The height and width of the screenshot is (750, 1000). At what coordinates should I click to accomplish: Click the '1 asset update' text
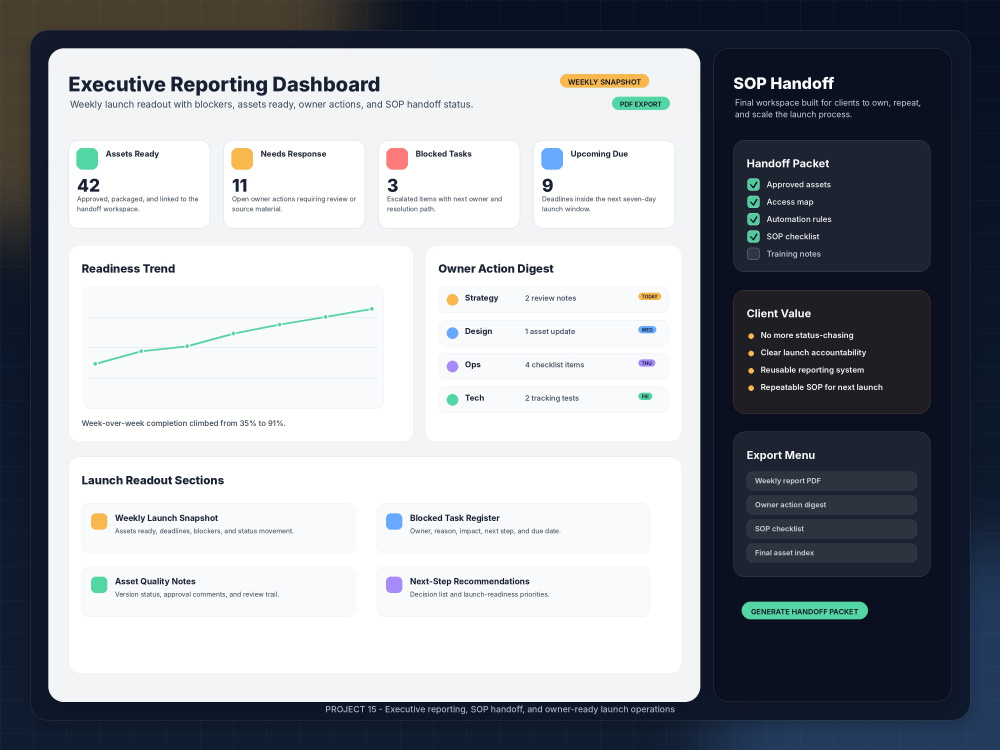click(550, 332)
